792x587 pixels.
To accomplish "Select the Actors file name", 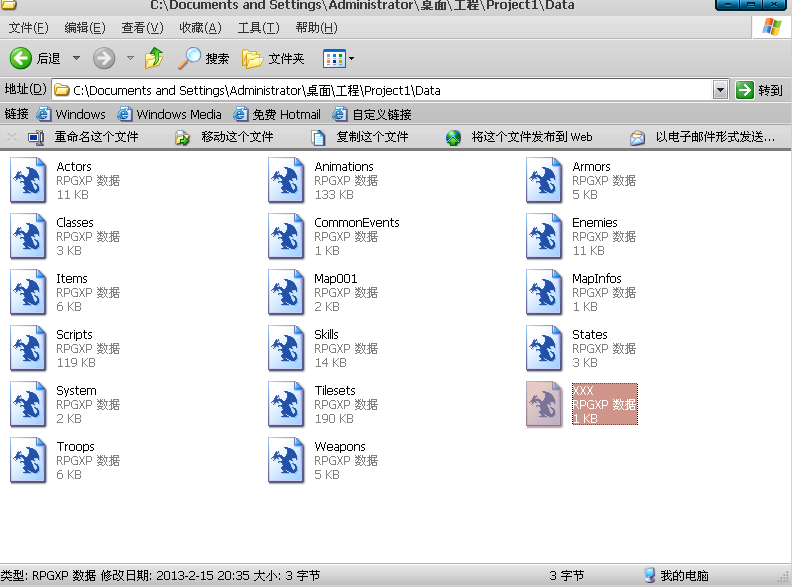I will pos(74,166).
